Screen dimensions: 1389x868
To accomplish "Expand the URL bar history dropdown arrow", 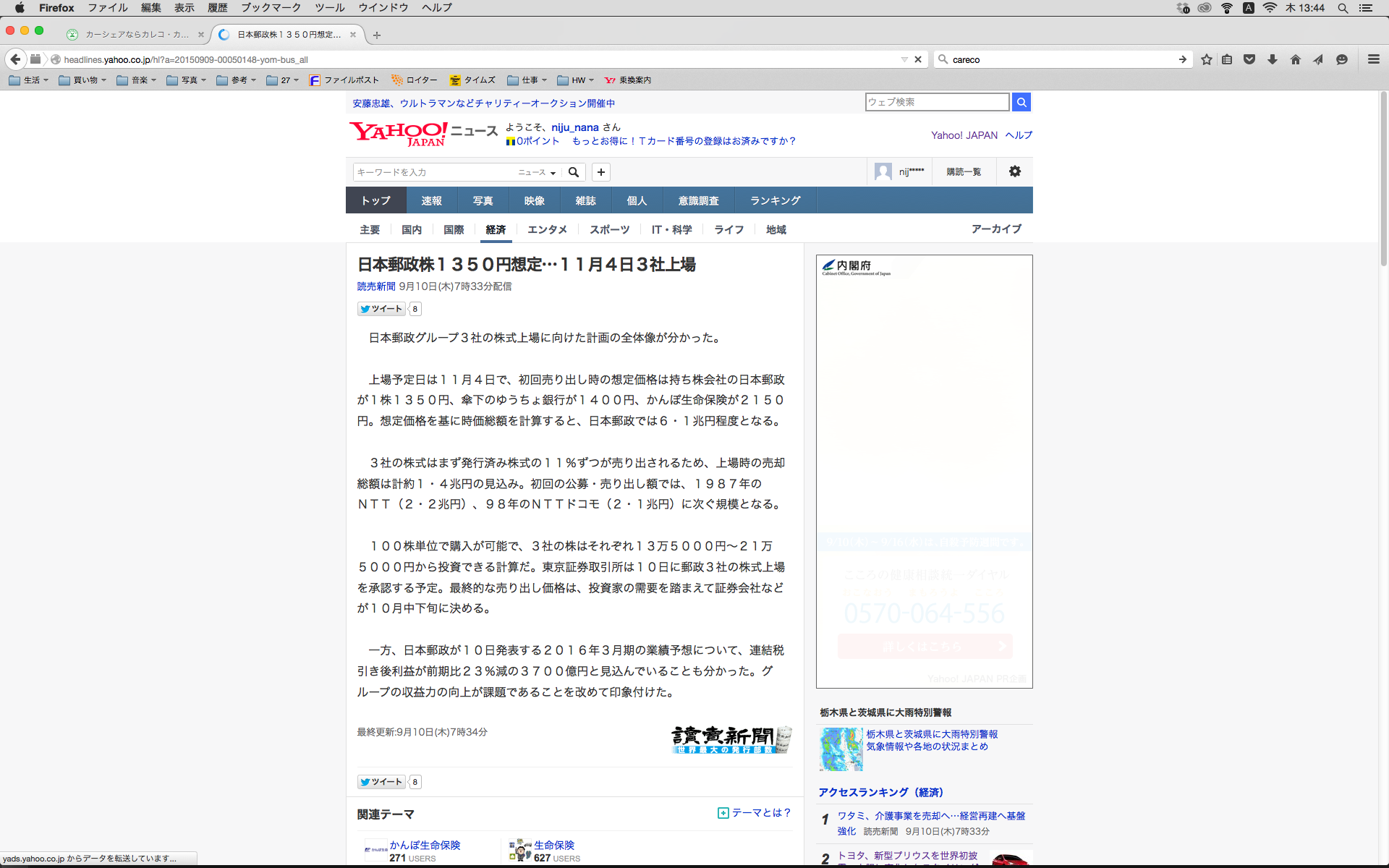I will point(904,59).
